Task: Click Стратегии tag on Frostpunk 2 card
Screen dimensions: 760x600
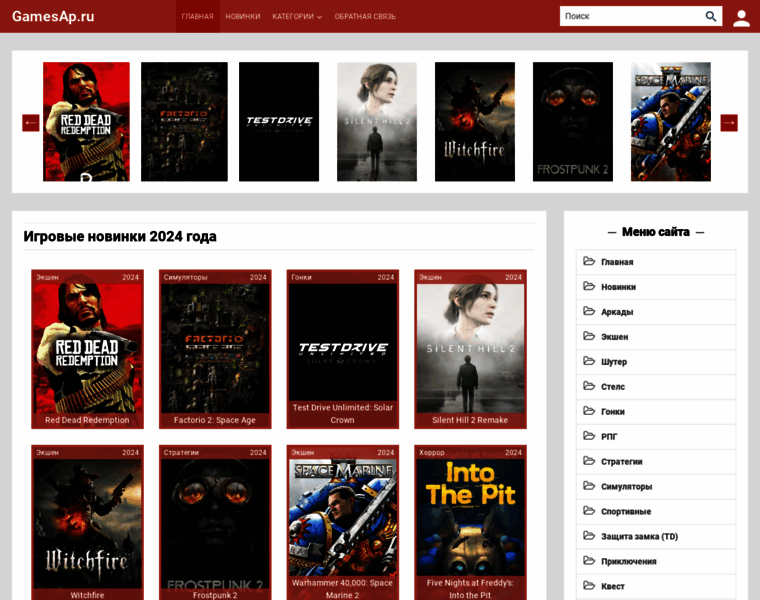Action: 181,452
